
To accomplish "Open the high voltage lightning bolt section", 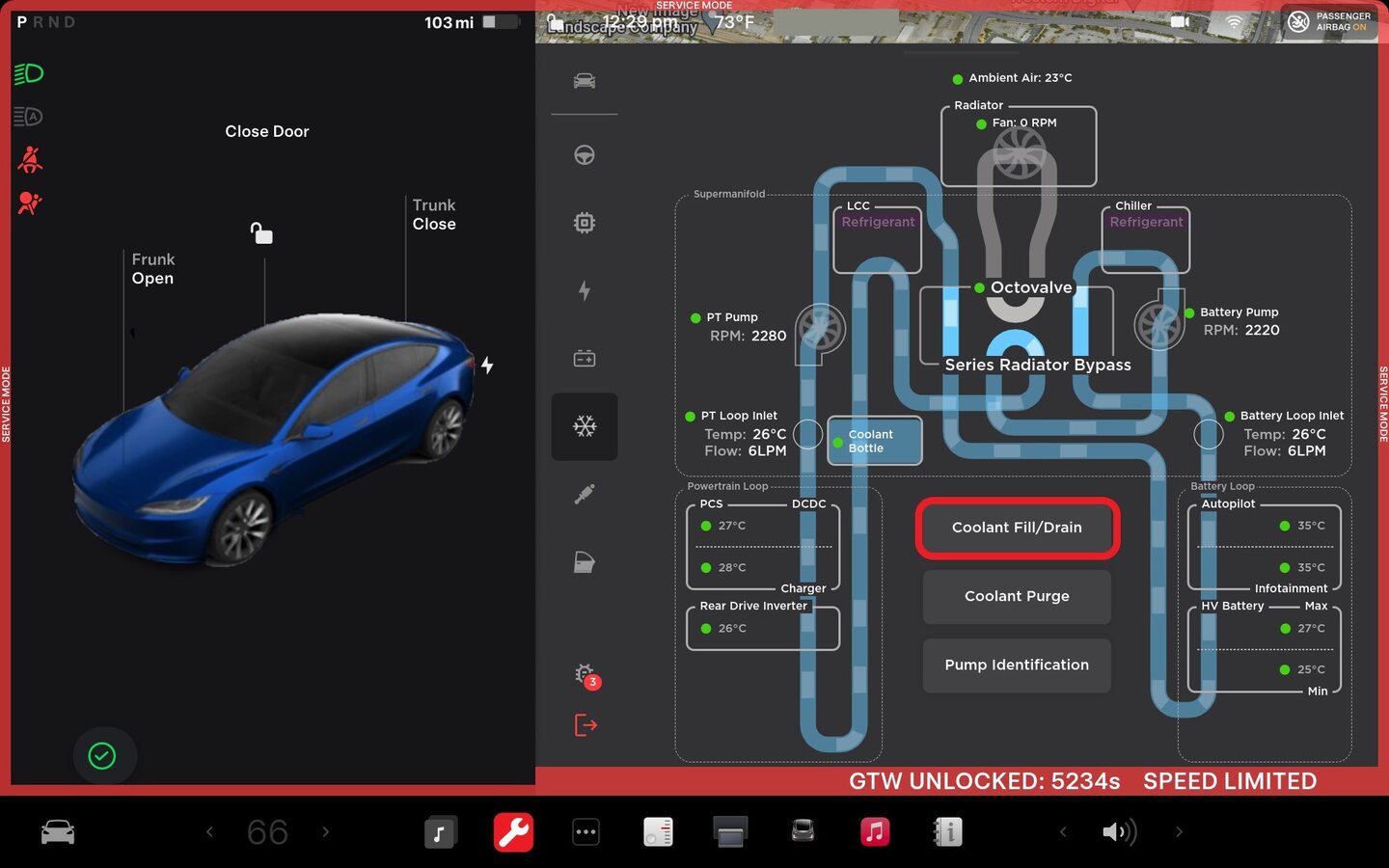I will (x=585, y=290).
